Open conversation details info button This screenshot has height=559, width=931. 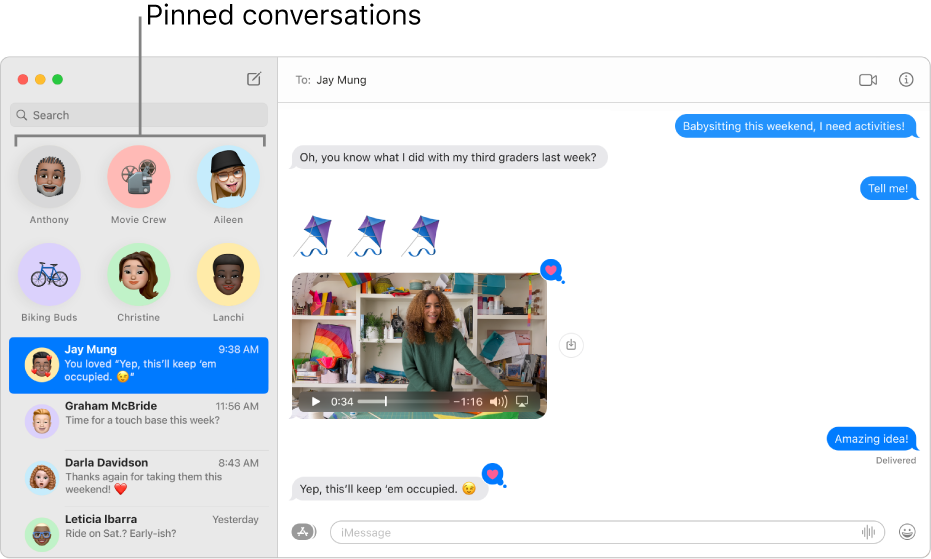coord(905,80)
